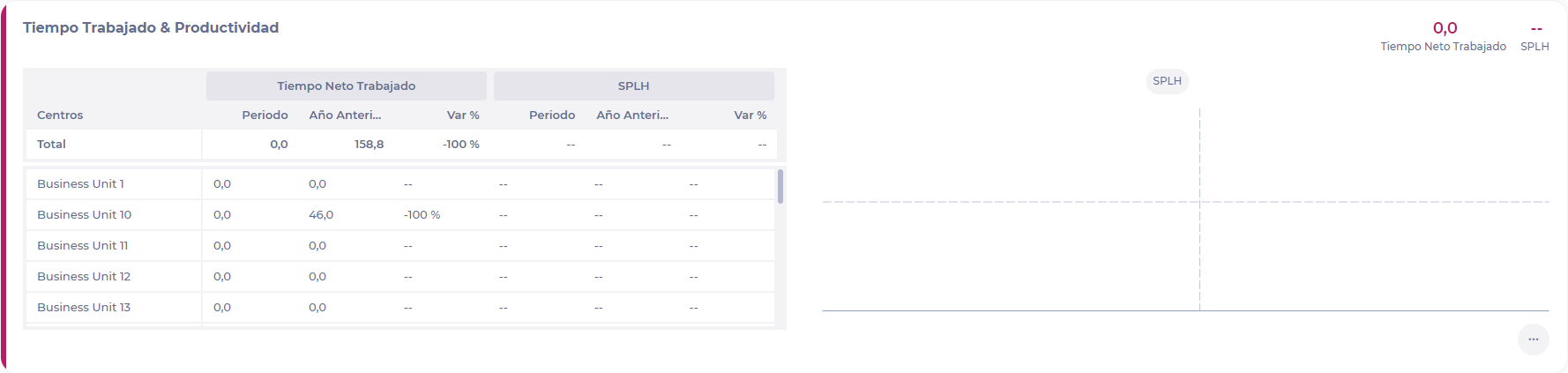Select the Tiempo Neto Trabajado column group header
The height and width of the screenshot is (373, 1568).
point(346,86)
